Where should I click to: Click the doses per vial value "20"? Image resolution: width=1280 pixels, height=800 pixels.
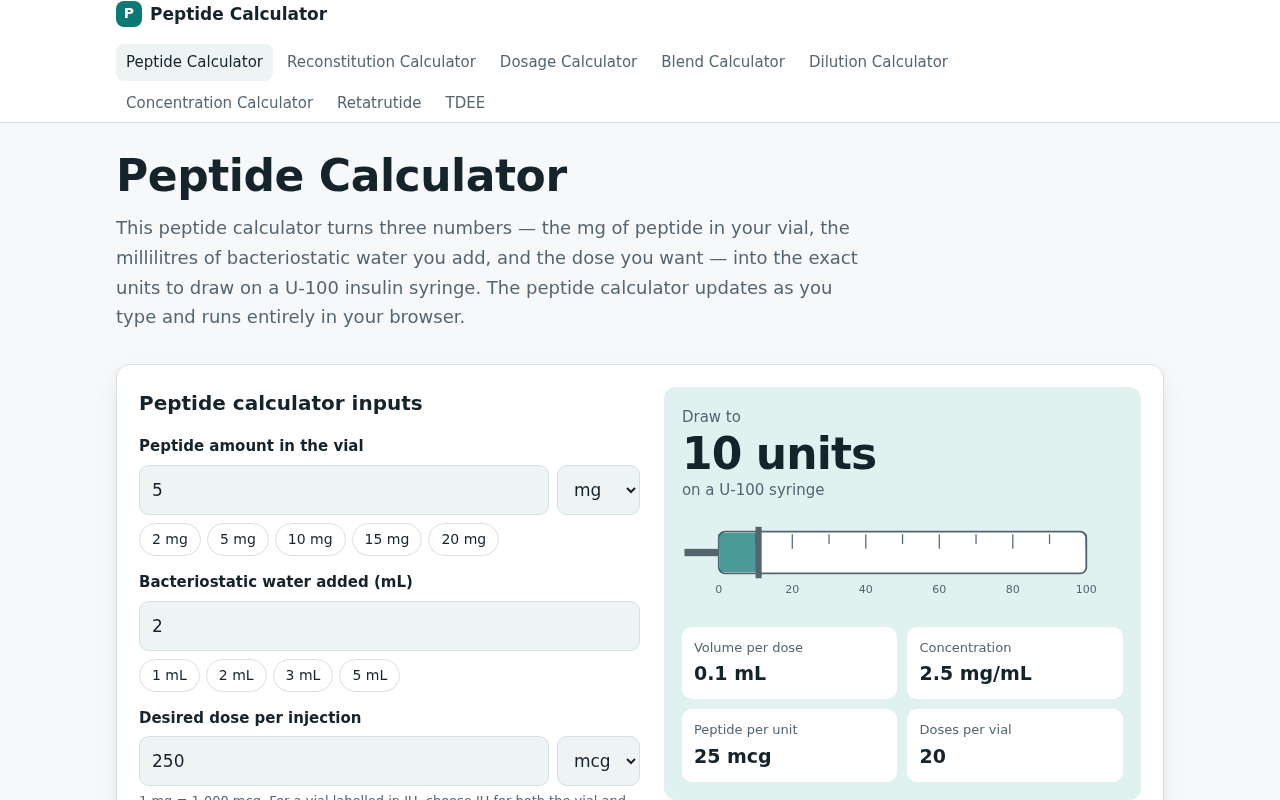[x=933, y=756]
